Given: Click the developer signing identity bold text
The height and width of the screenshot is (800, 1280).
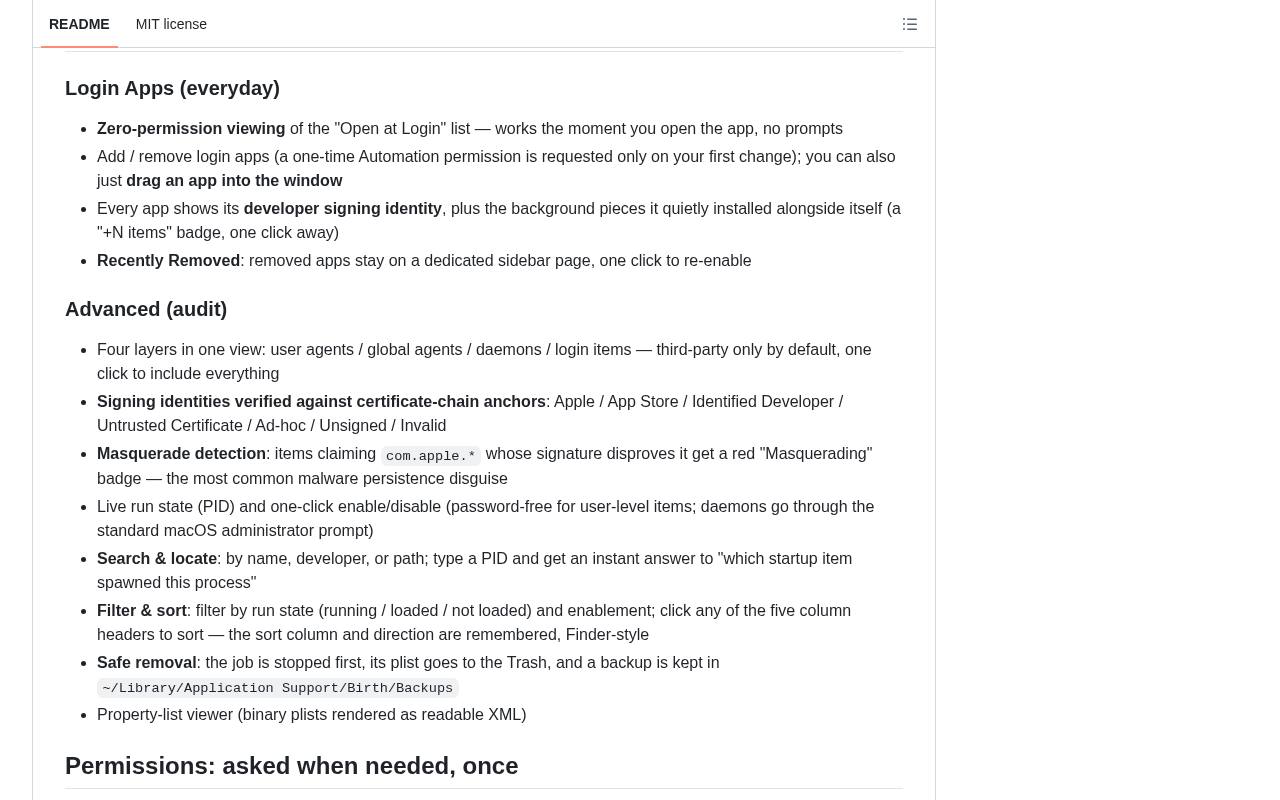Looking at the screenshot, I should [x=342, y=208].
